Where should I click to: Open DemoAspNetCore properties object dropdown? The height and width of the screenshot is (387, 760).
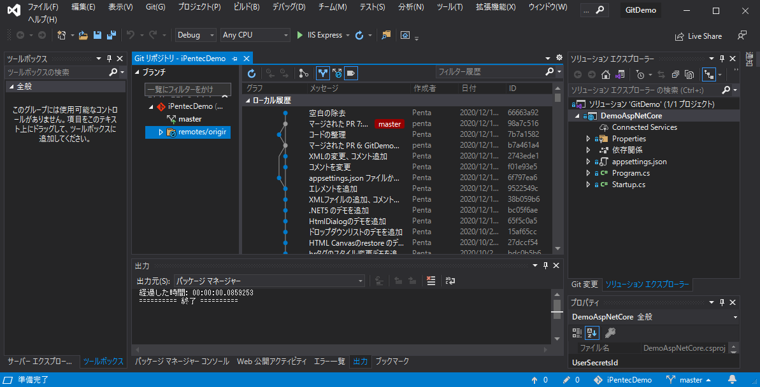(654, 317)
